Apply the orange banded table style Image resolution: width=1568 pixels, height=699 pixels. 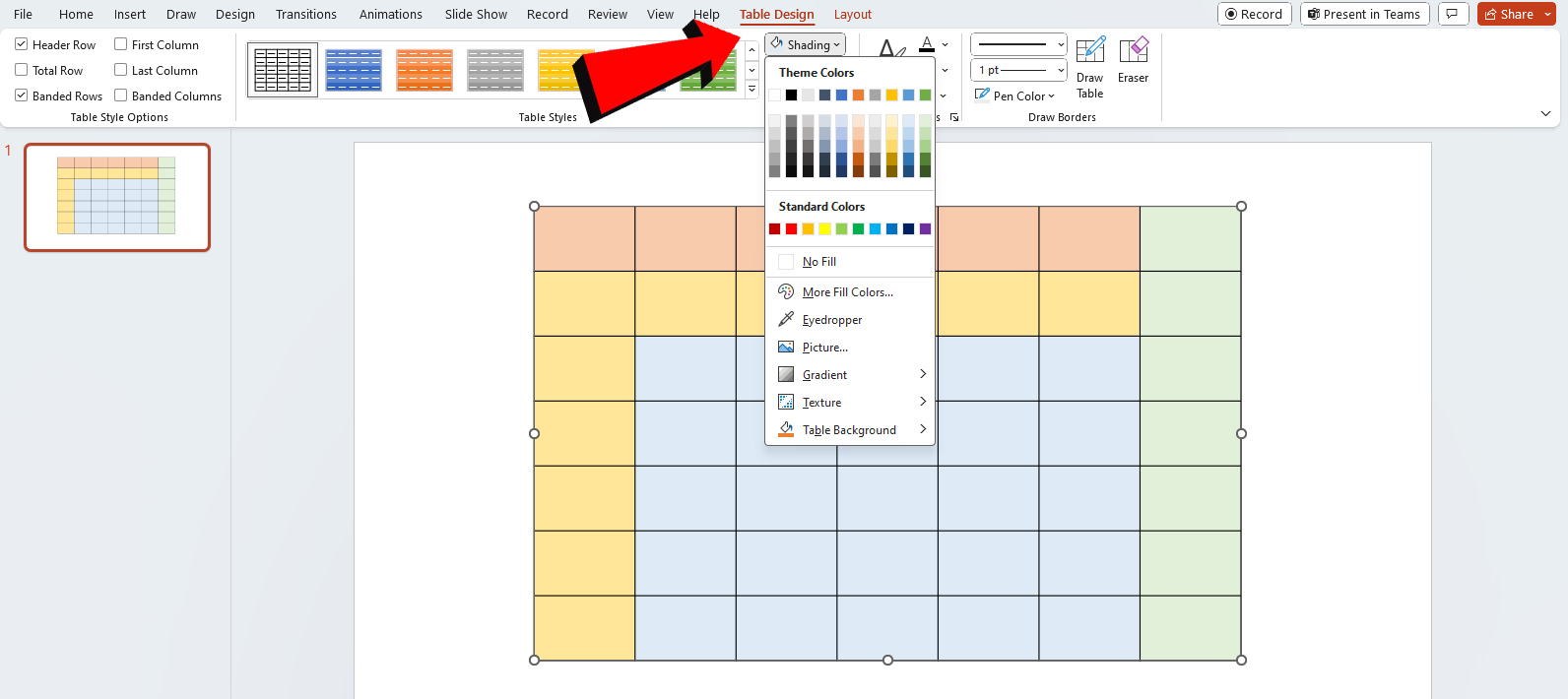[425, 70]
